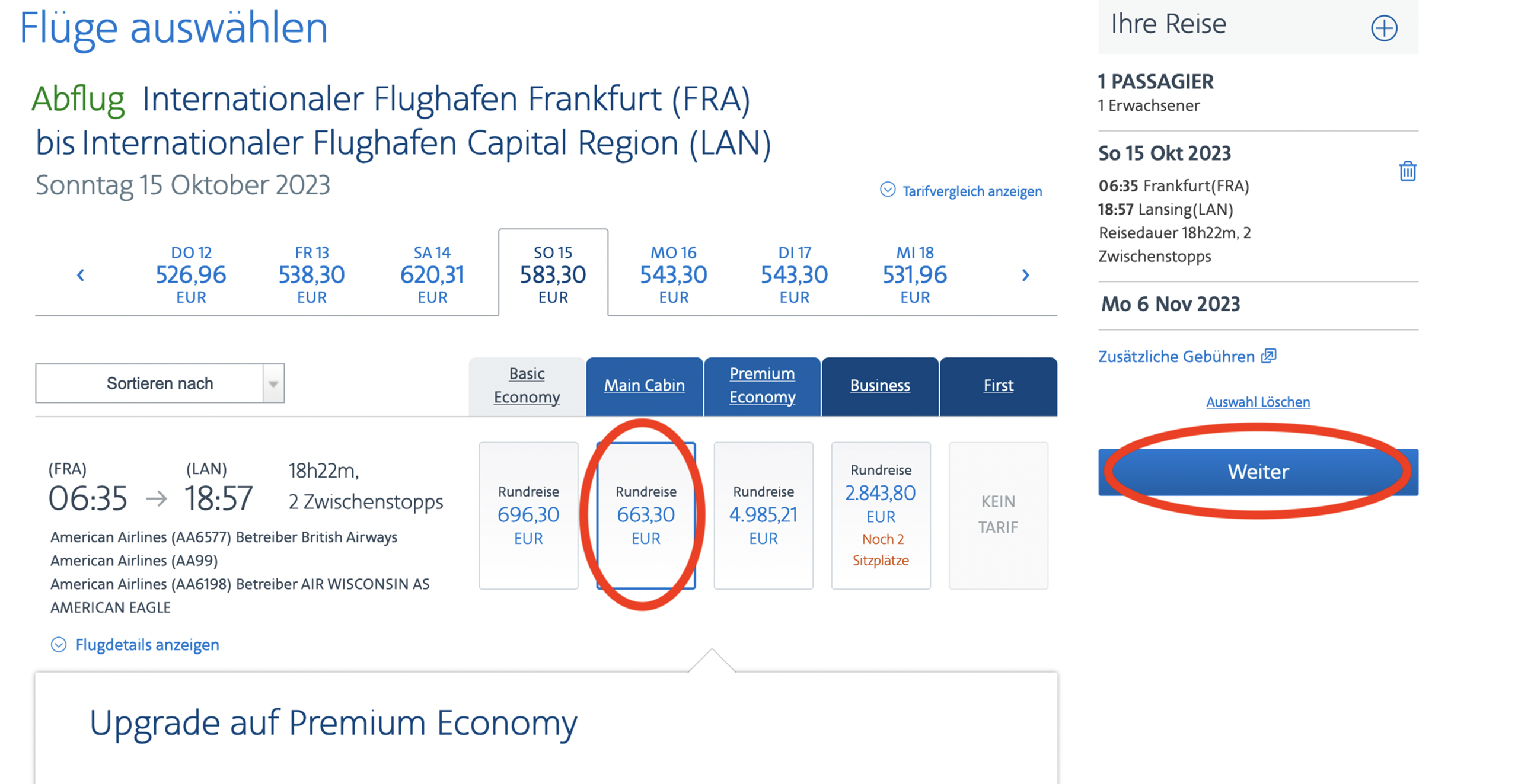
Task: Open the Main Cabin tab
Action: (644, 385)
